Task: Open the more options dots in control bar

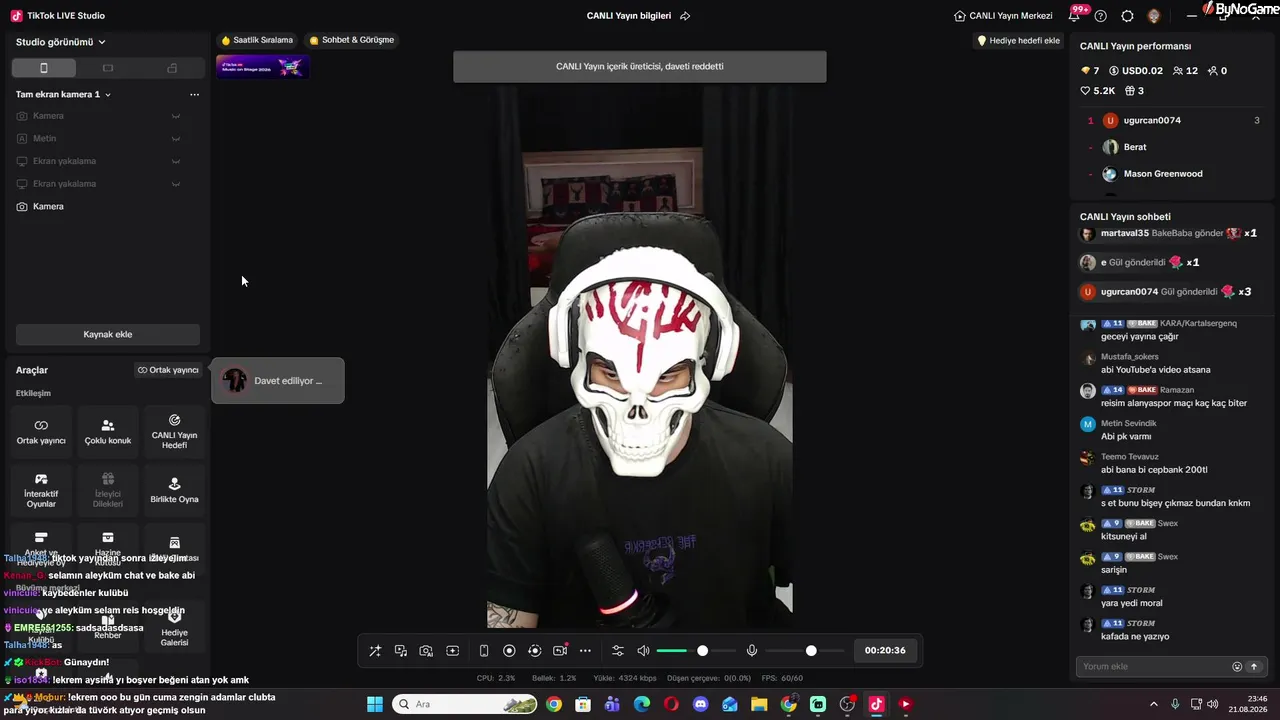Action: [586, 651]
